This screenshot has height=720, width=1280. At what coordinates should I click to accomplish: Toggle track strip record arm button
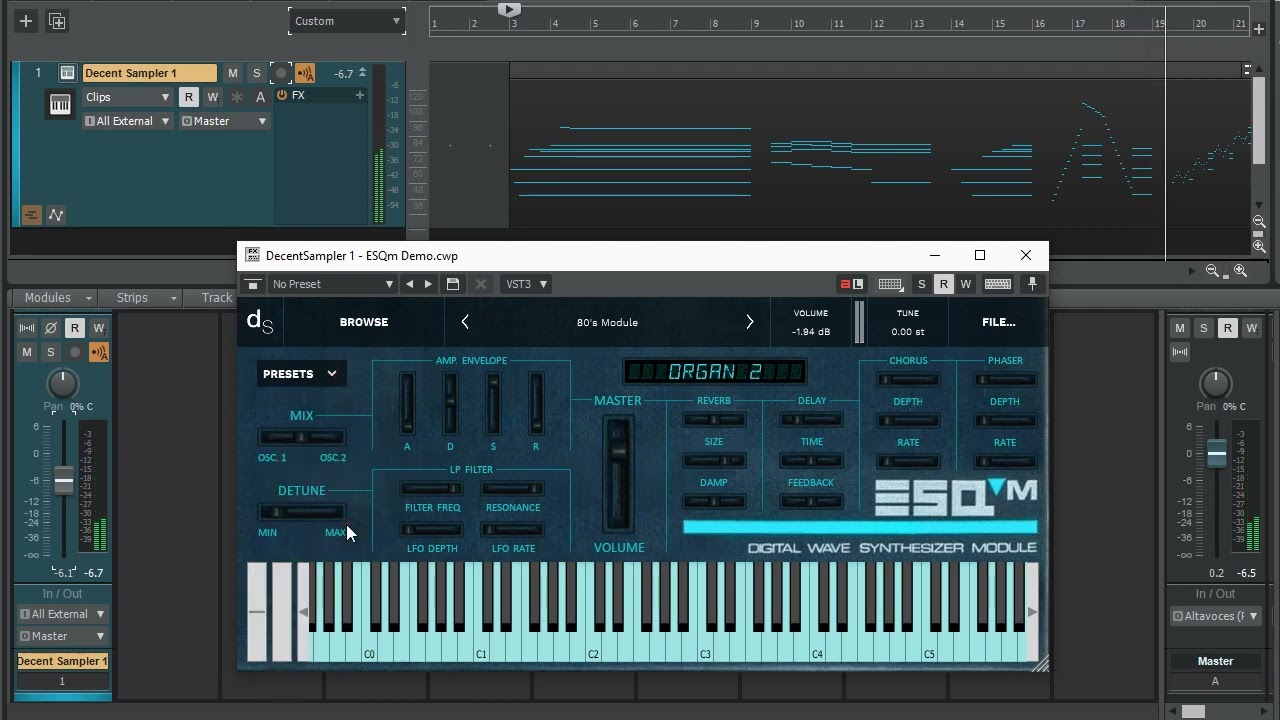[x=281, y=73]
